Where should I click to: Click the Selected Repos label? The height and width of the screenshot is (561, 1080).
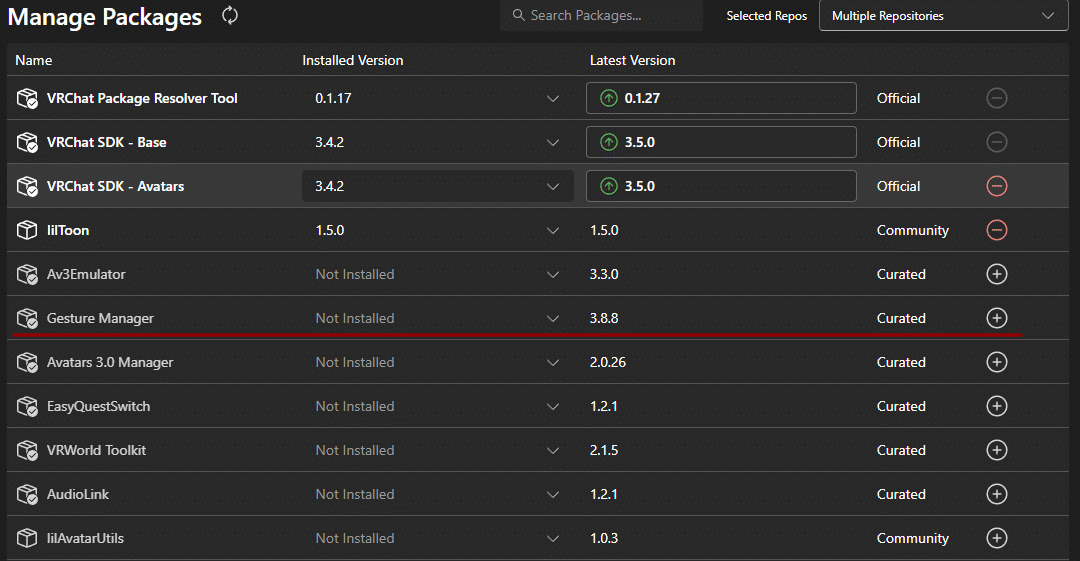767,16
